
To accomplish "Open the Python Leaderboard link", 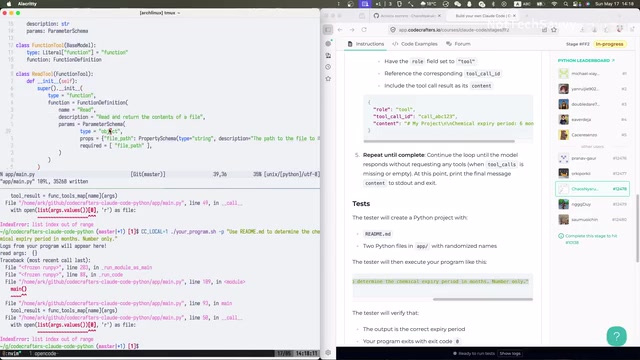I will pos(586,60).
